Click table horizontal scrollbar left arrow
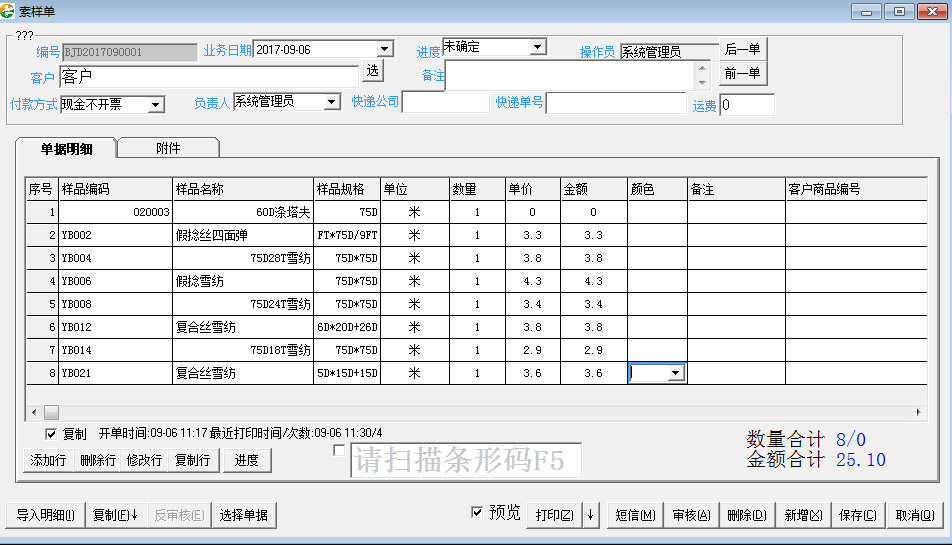 tap(34, 413)
